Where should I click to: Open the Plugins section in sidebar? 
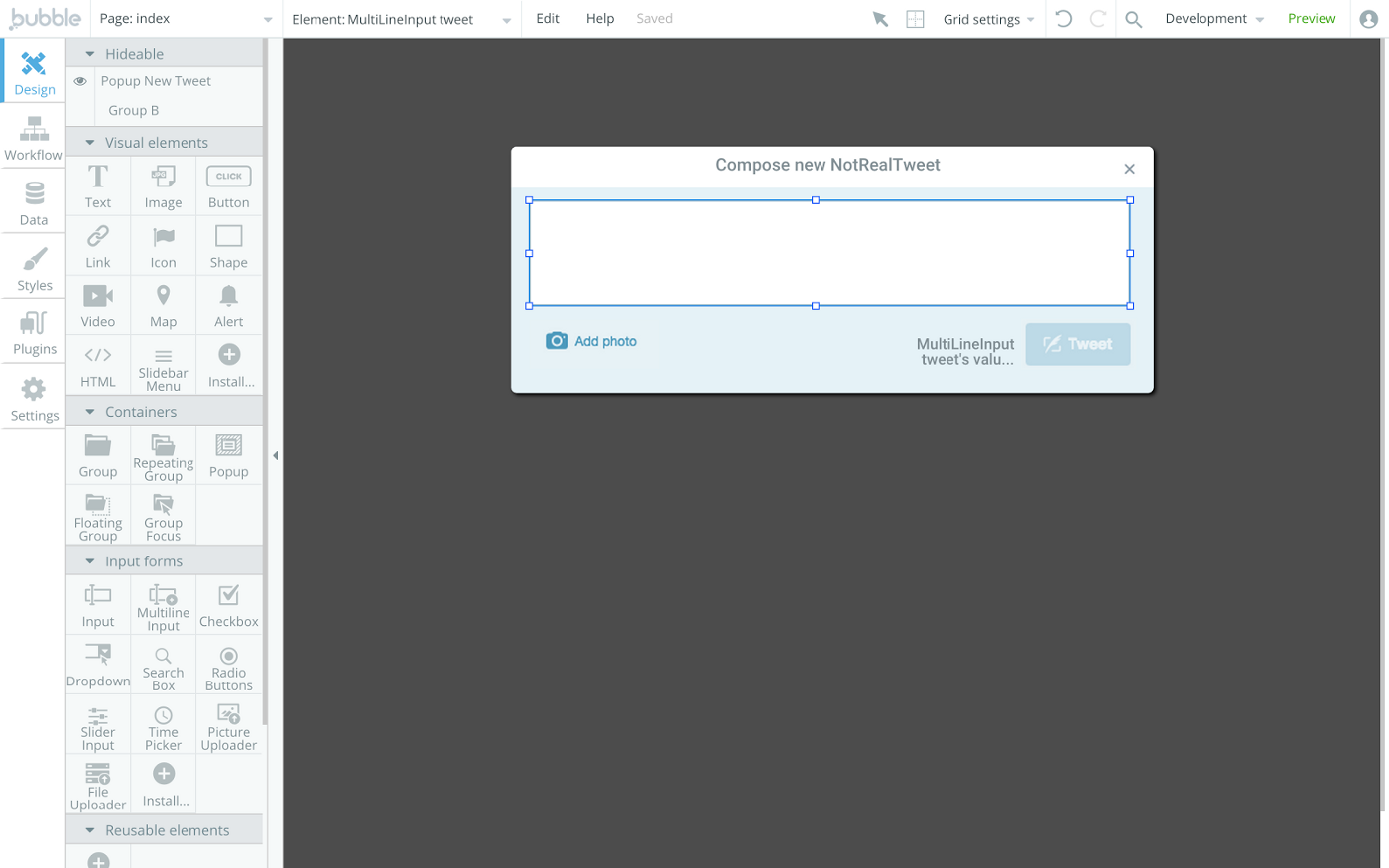click(x=33, y=333)
